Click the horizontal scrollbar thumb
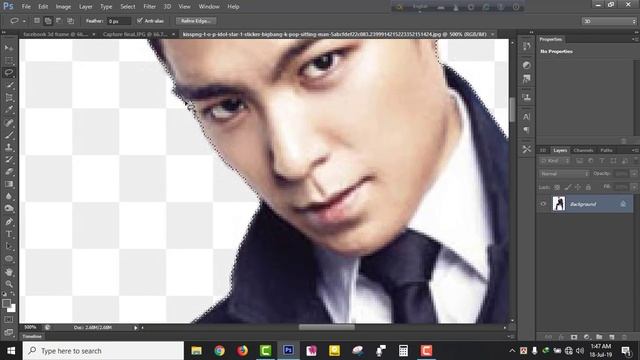 (327, 327)
